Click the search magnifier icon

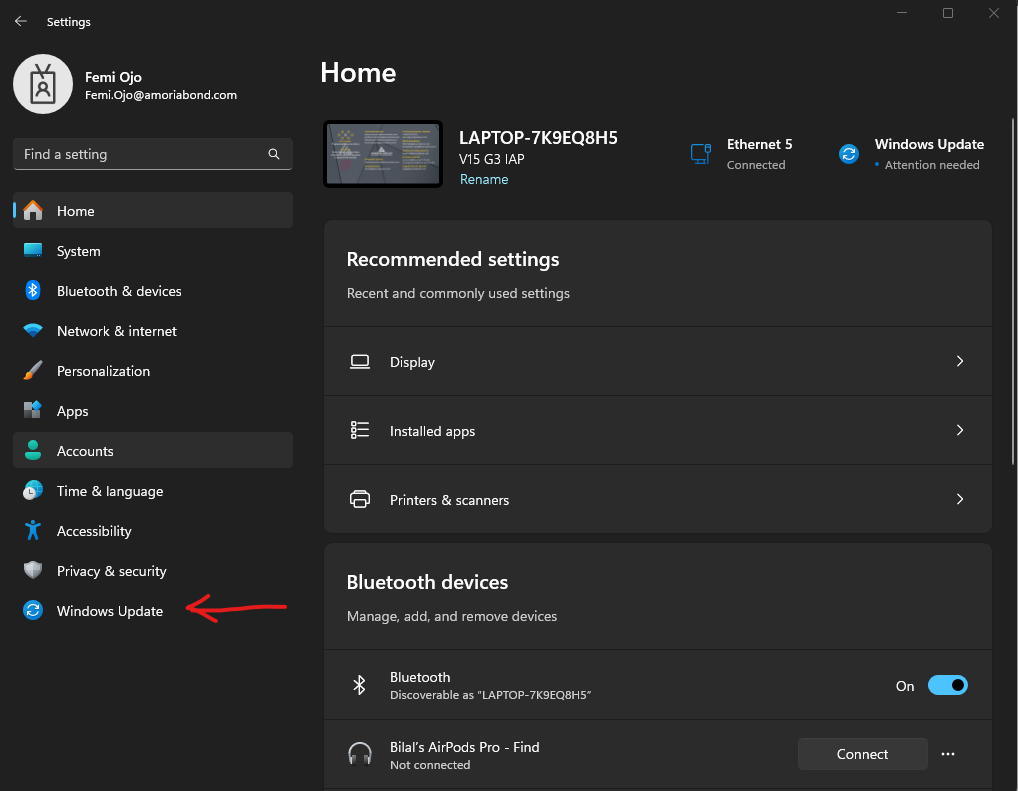click(x=274, y=154)
